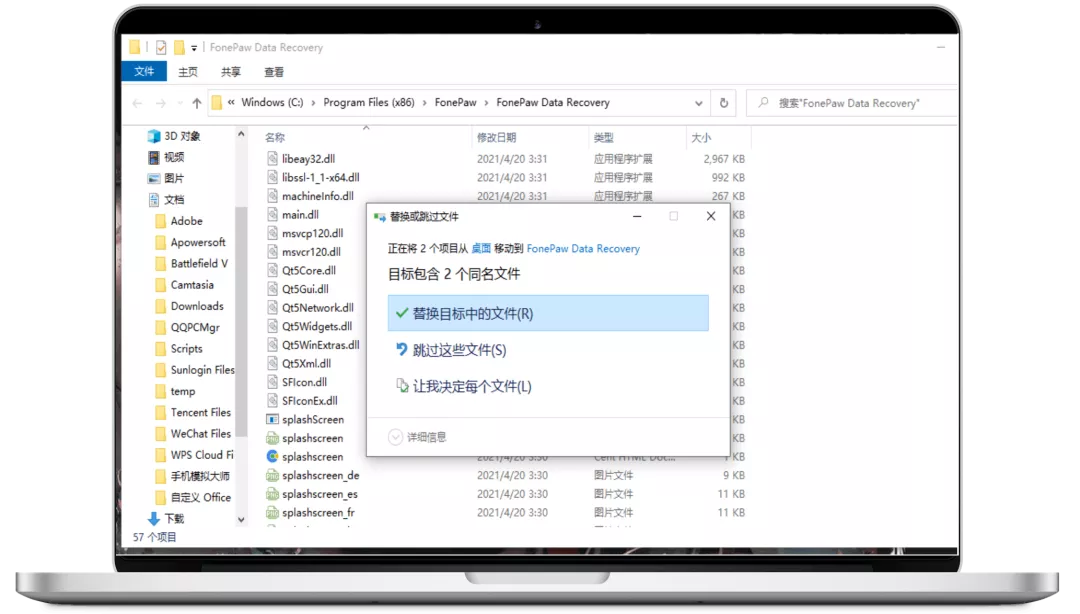The width and height of the screenshot is (1080, 614).
Task: Click the libssl-1_1-x64.dll file icon
Action: click(272, 177)
